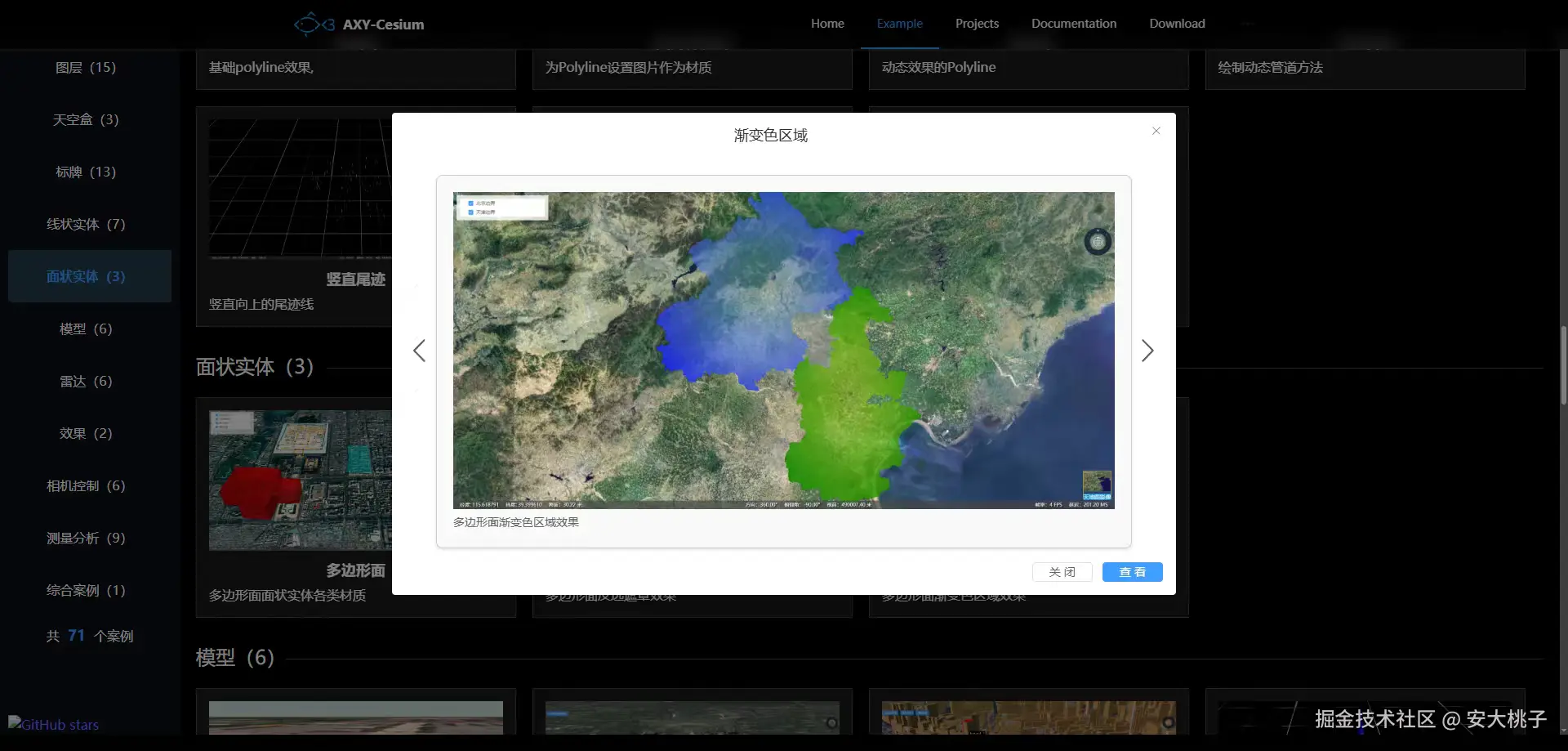Click the gradient region map preview image

[783, 350]
